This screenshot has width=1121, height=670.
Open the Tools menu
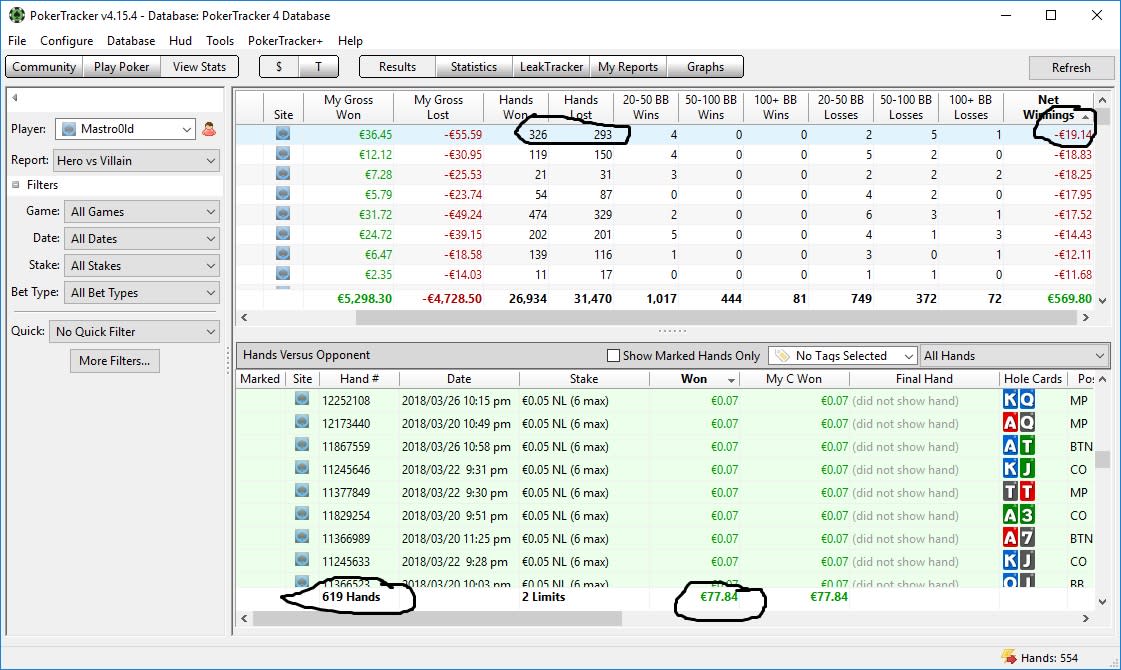(220, 41)
